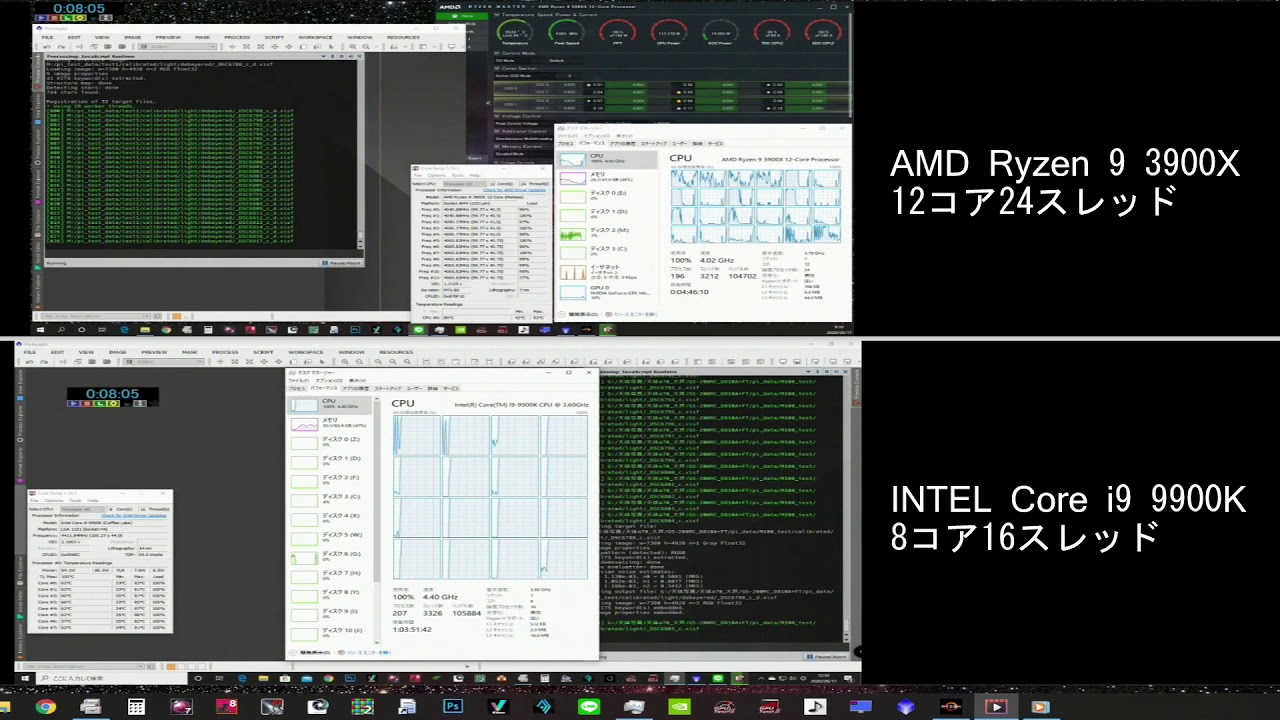The width and height of the screenshot is (1280, 720).
Task: Switch to サービス tab in 3900X Task Manager
Action: (715, 143)
